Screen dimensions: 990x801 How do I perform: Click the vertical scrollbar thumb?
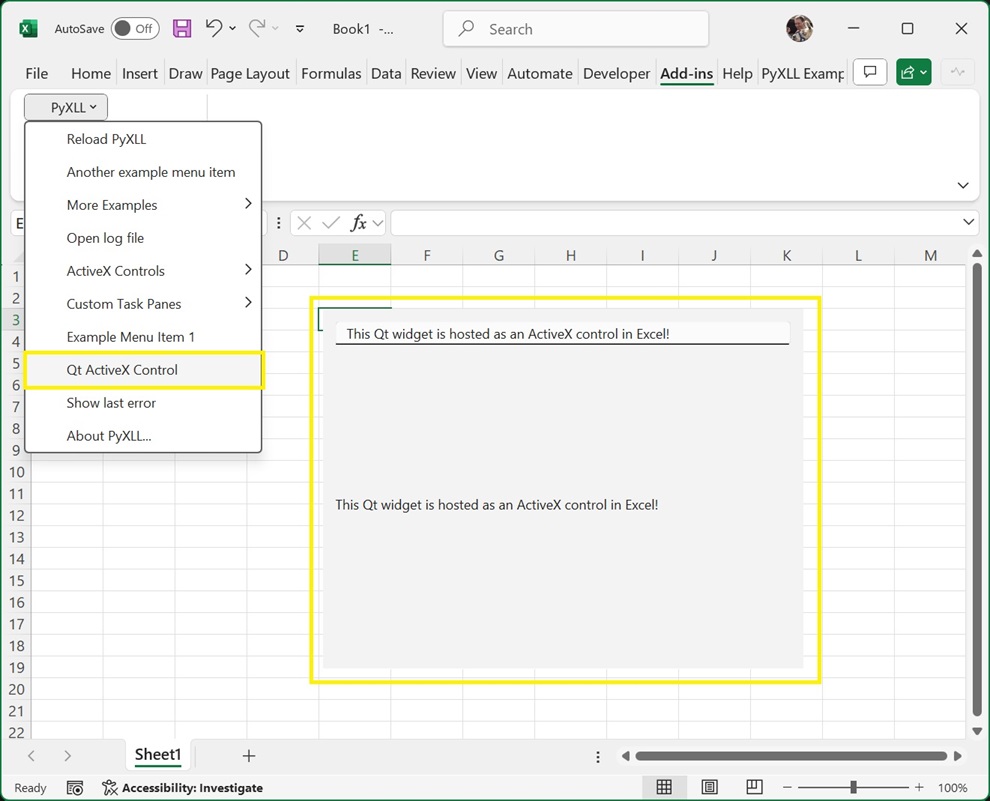[977, 489]
